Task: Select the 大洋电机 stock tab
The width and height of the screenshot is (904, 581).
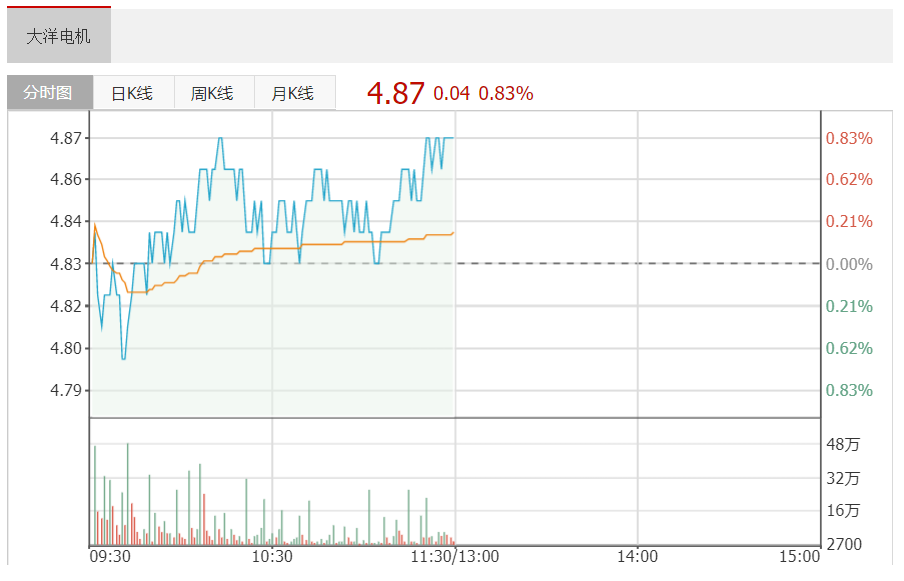Action: click(x=59, y=36)
